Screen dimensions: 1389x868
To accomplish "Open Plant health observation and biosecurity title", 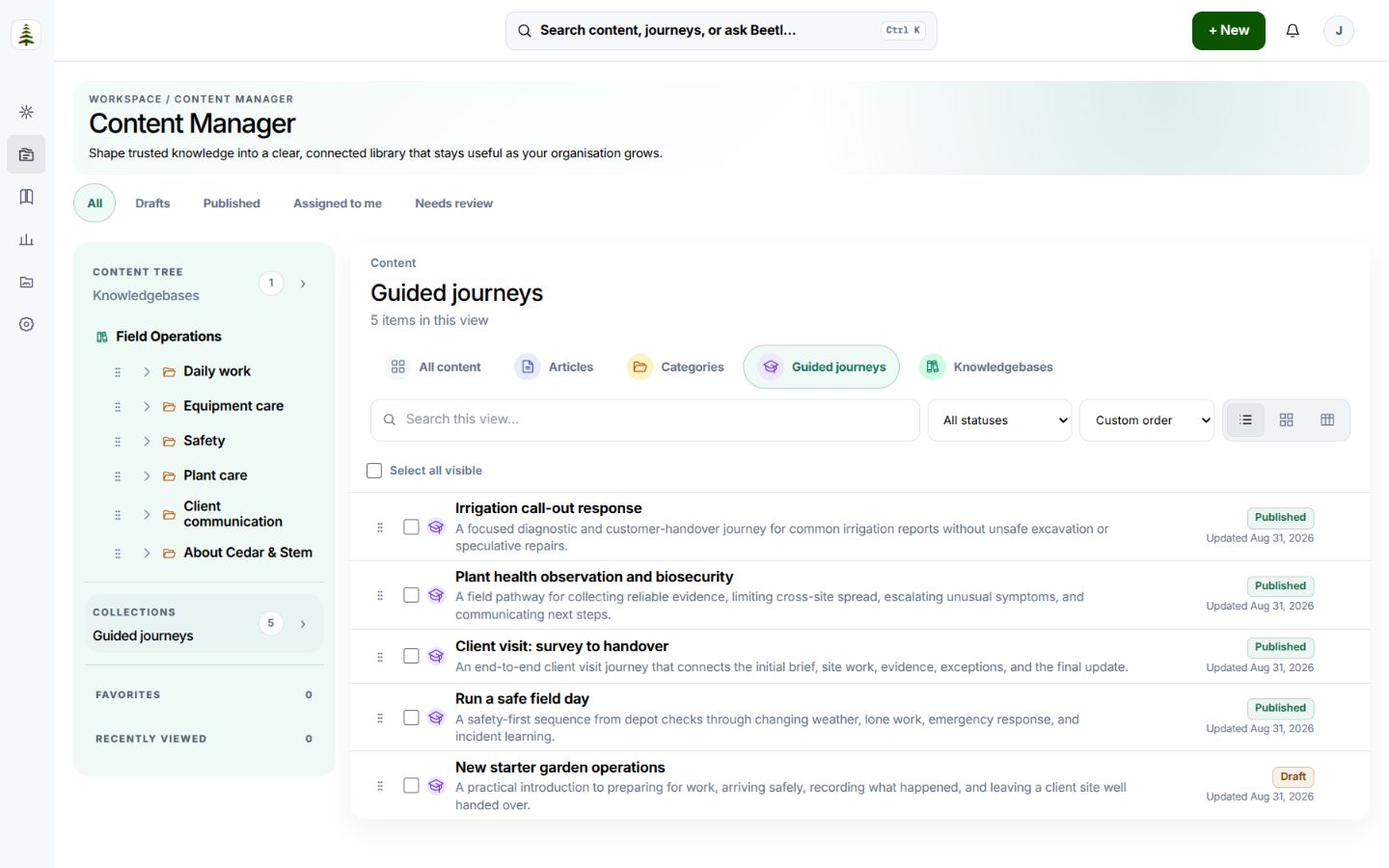I will pyautogui.click(x=594, y=577).
